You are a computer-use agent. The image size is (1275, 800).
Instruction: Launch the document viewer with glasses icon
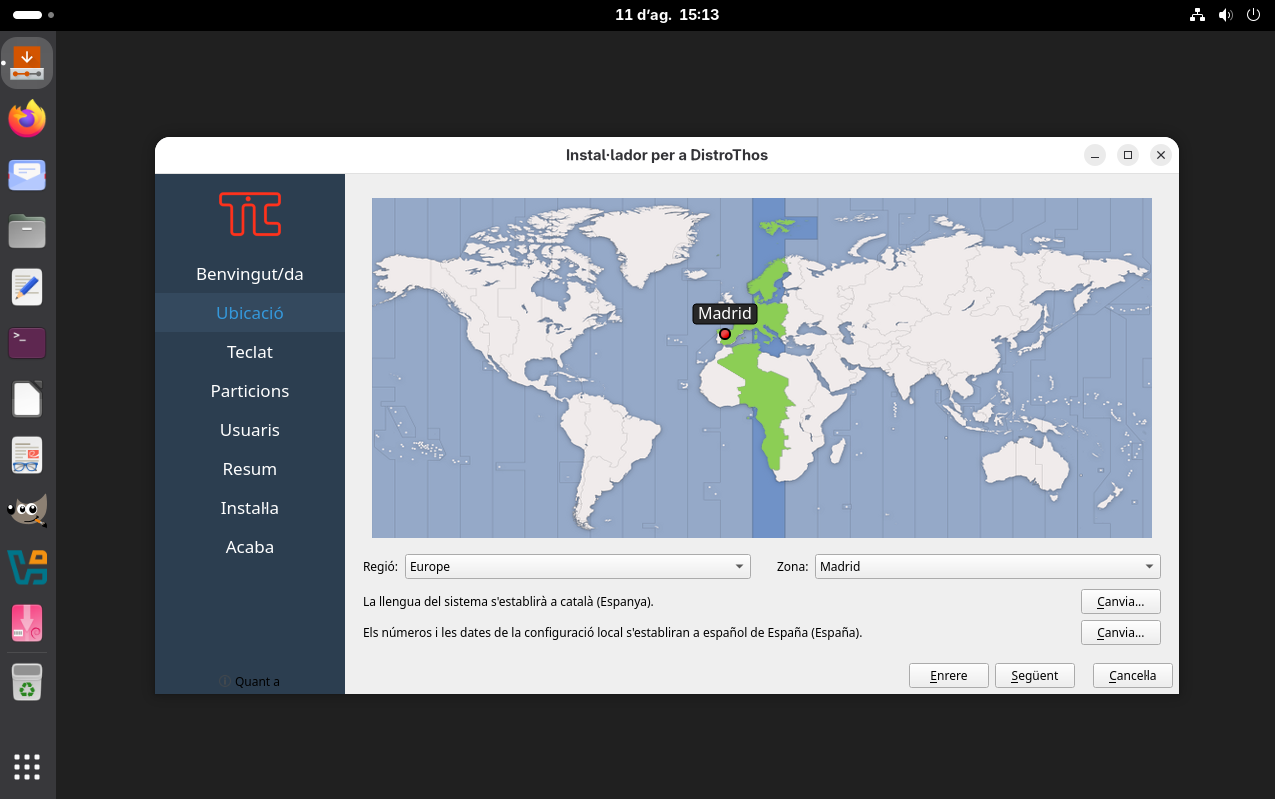click(27, 455)
